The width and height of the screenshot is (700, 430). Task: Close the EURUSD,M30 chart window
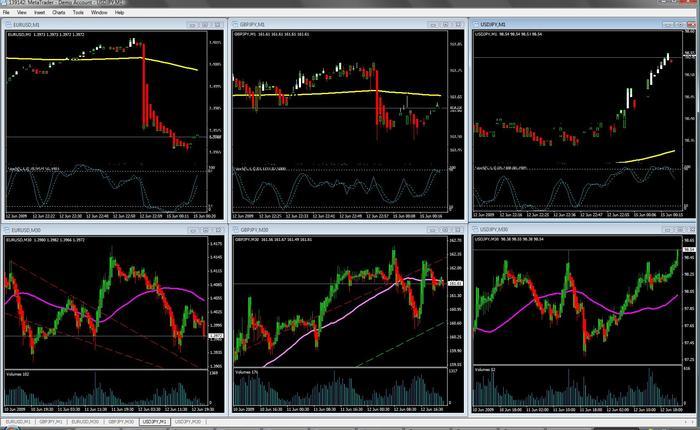click(218, 230)
